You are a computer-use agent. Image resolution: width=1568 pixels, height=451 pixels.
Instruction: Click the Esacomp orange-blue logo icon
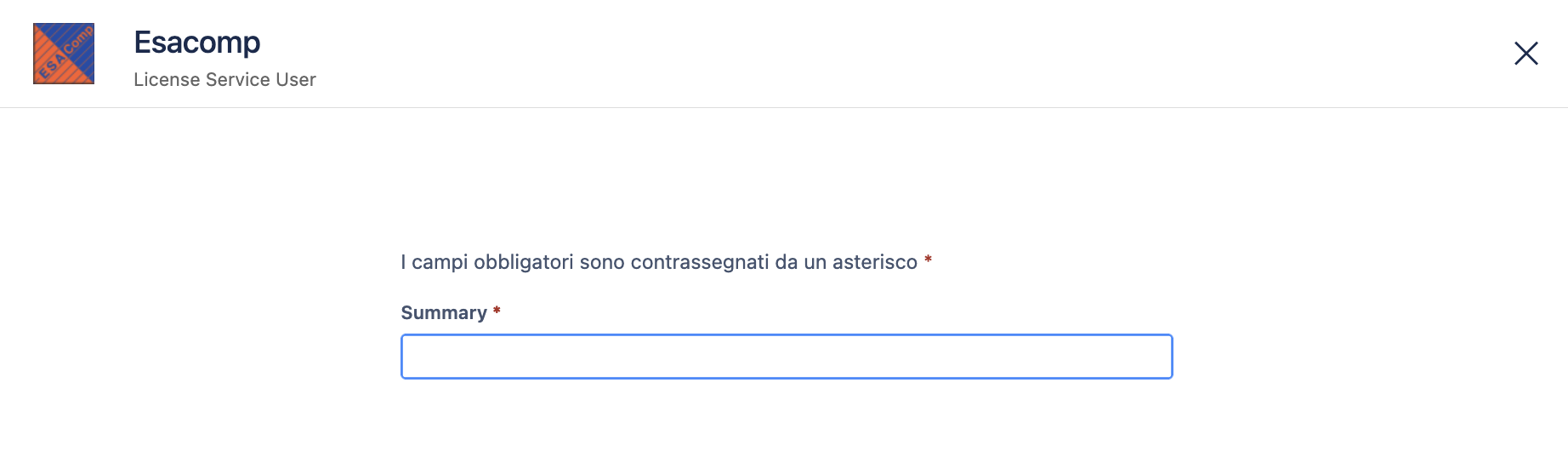tap(64, 54)
